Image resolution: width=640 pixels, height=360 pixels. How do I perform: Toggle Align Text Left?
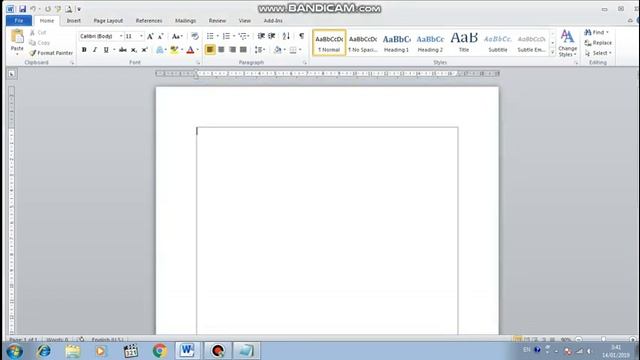[210, 50]
